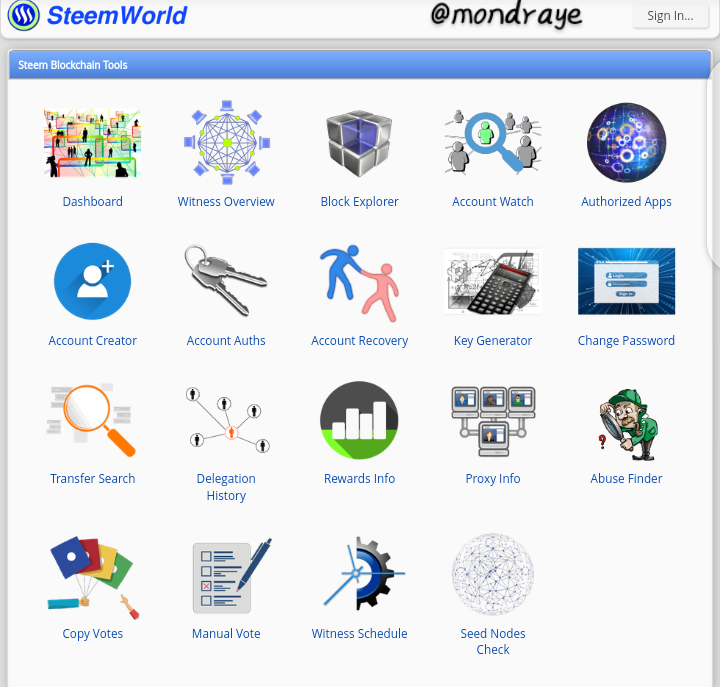
Task: Follow the Authorized Apps text link
Action: pos(626,202)
